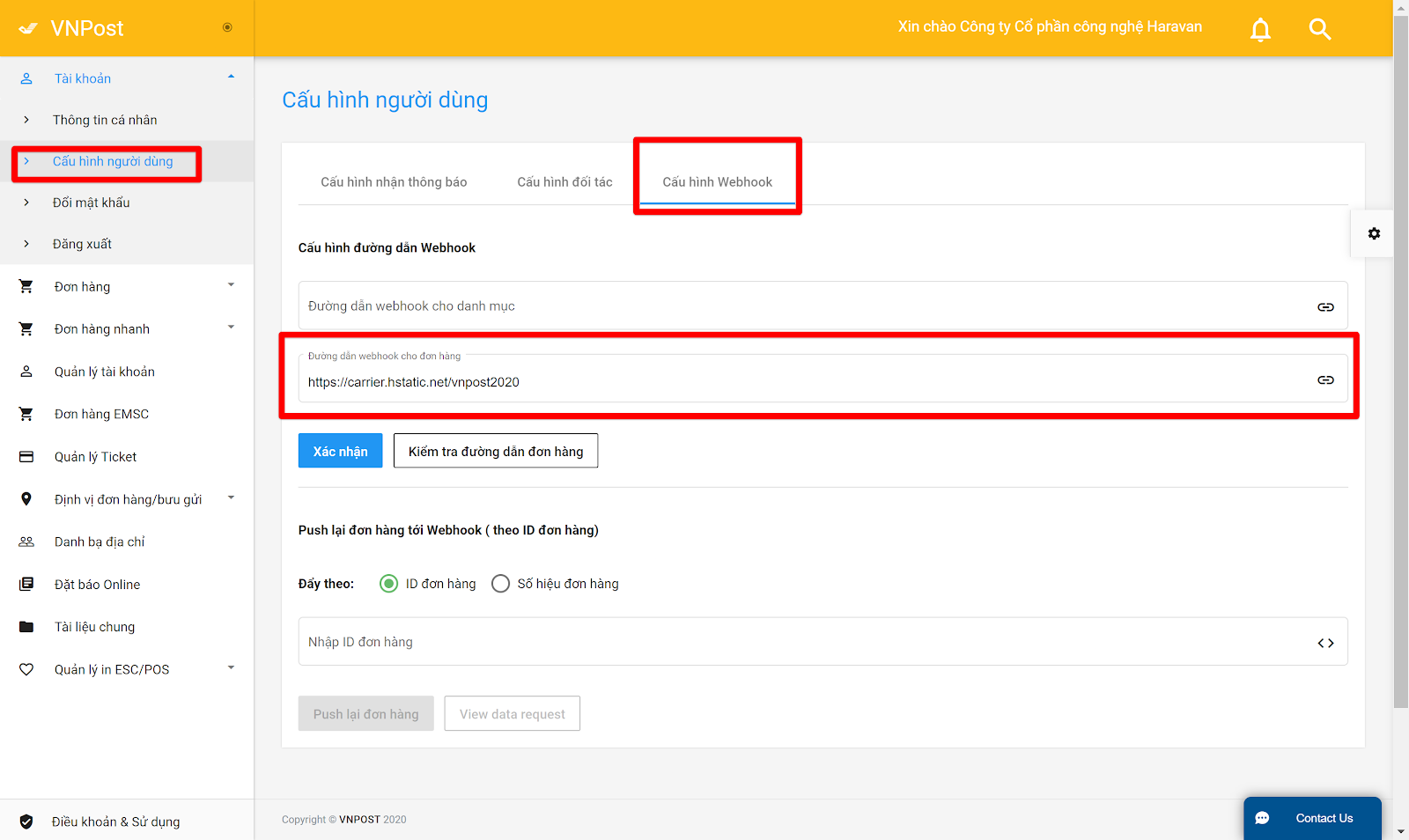Switch to Cấu hình đối tác tab
This screenshot has height=840, width=1409.
click(x=564, y=182)
